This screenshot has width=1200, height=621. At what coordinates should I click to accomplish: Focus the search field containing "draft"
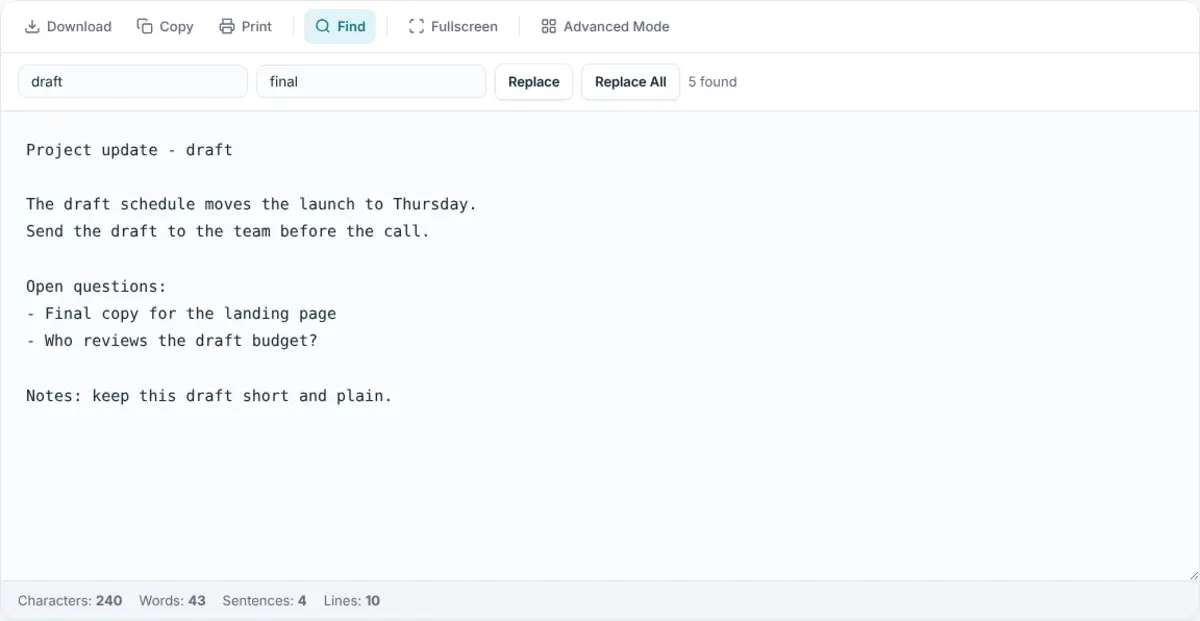[133, 82]
